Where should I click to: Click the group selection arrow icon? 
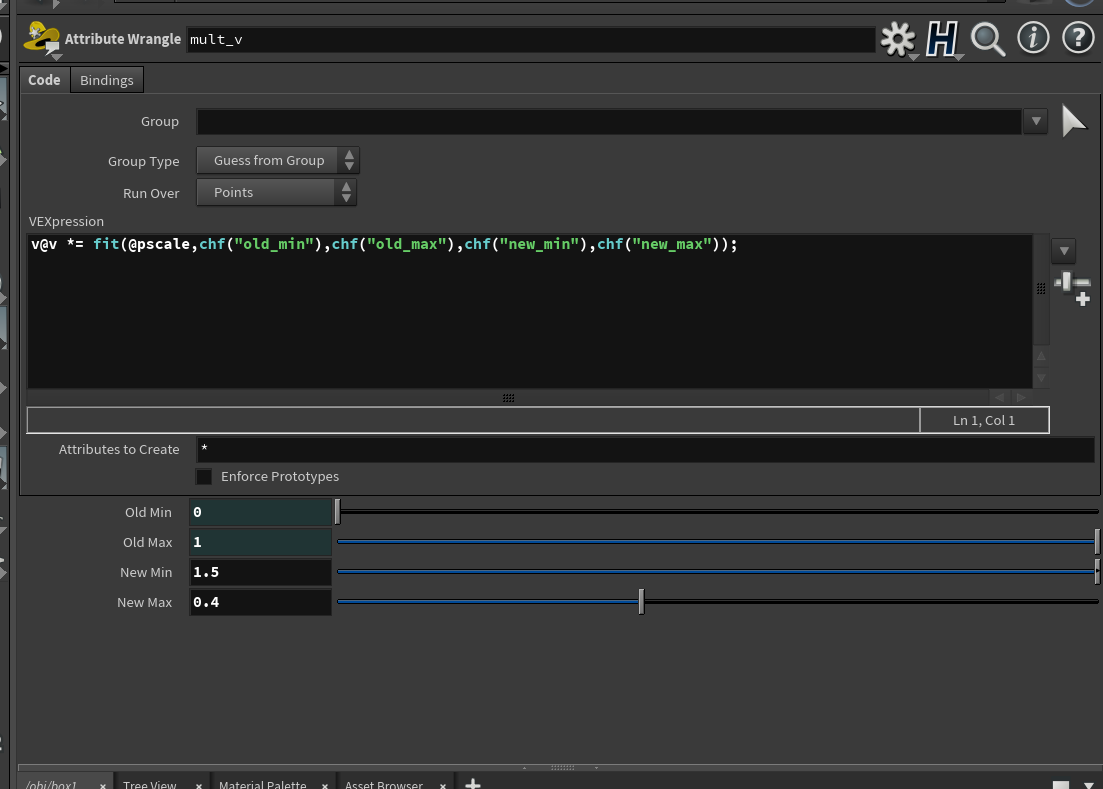pyautogui.click(x=1073, y=122)
